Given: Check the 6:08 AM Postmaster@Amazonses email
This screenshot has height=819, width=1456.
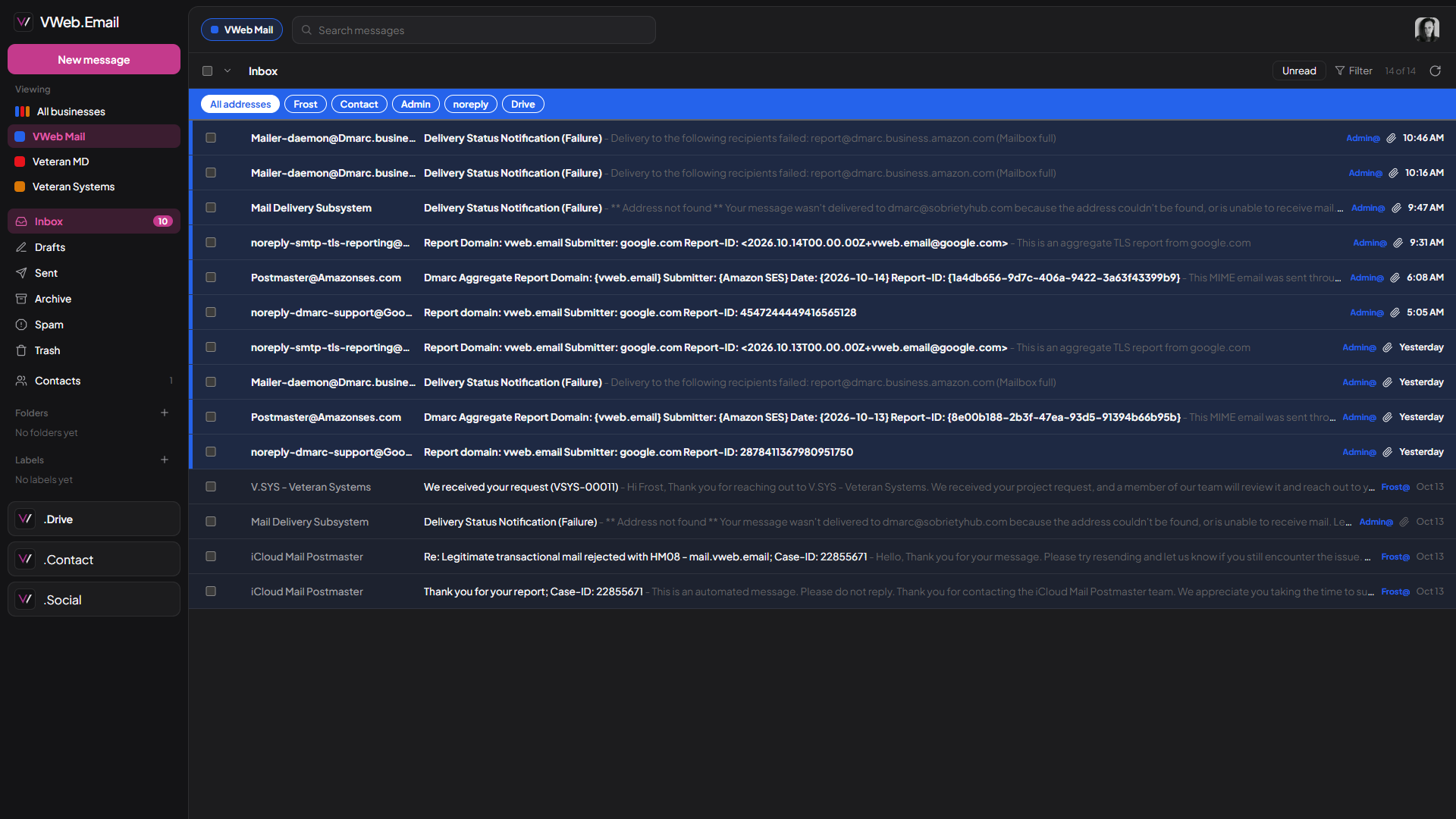Looking at the screenshot, I should 211,278.
